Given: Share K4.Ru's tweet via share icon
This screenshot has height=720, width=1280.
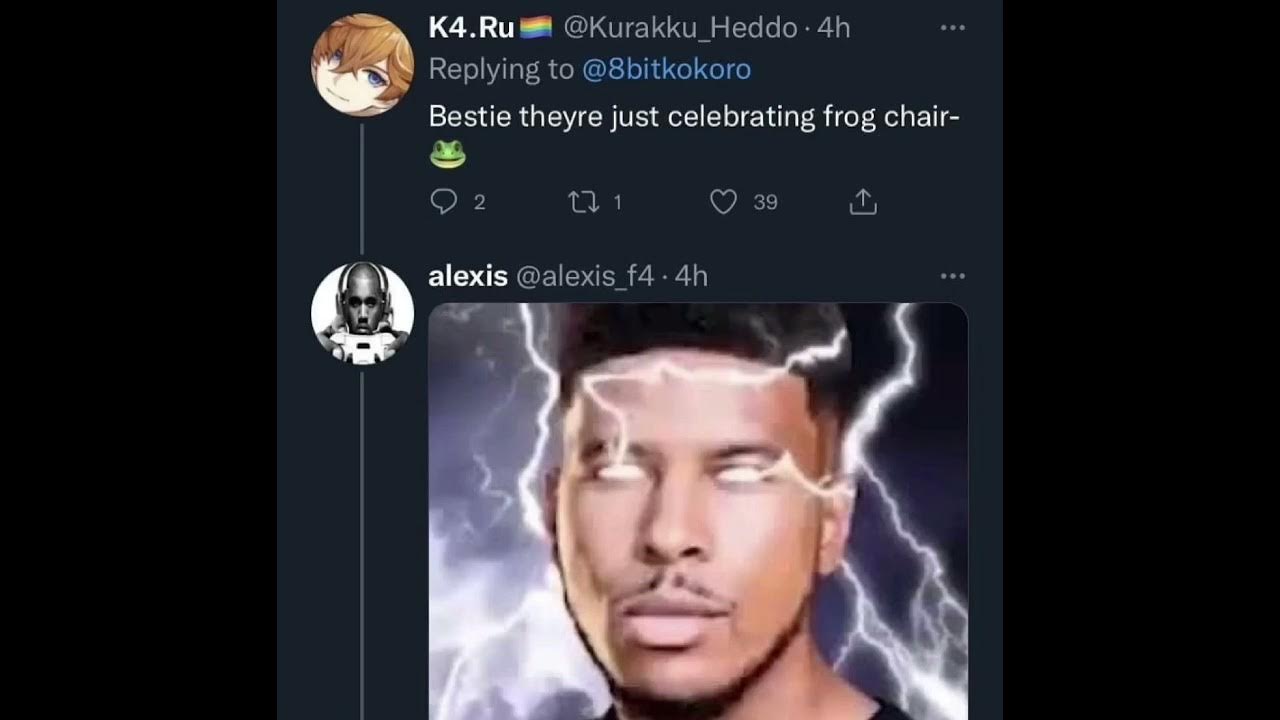Looking at the screenshot, I should click(863, 202).
